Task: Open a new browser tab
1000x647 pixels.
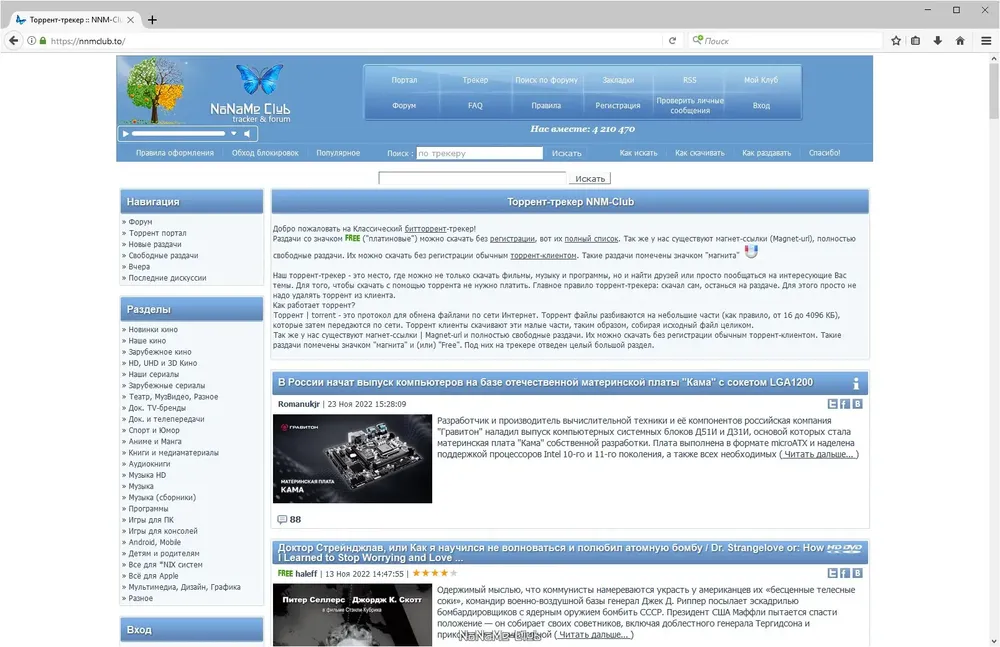Action: point(152,20)
